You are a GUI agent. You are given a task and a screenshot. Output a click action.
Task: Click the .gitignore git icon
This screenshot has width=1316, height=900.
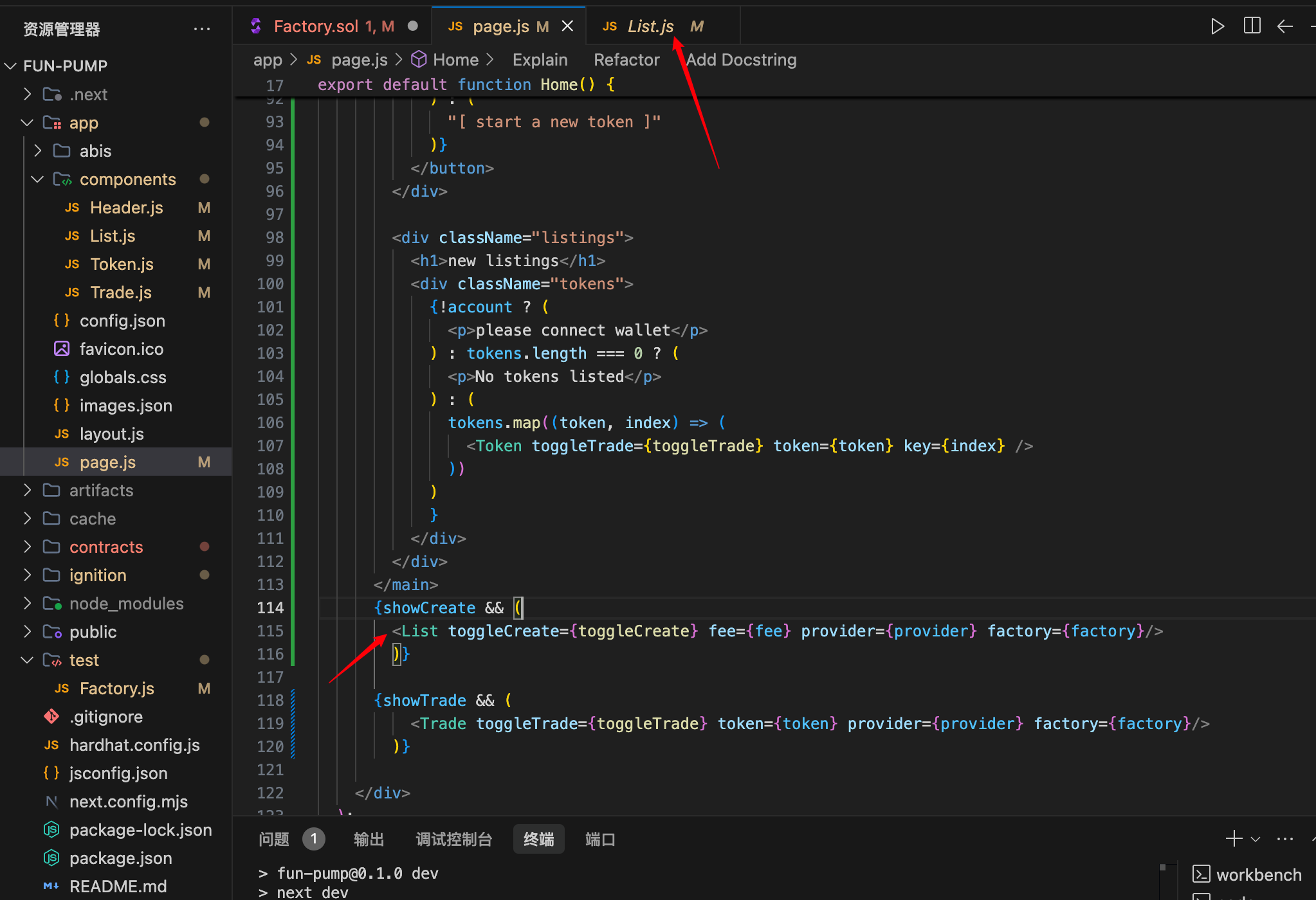pyautogui.click(x=51, y=717)
